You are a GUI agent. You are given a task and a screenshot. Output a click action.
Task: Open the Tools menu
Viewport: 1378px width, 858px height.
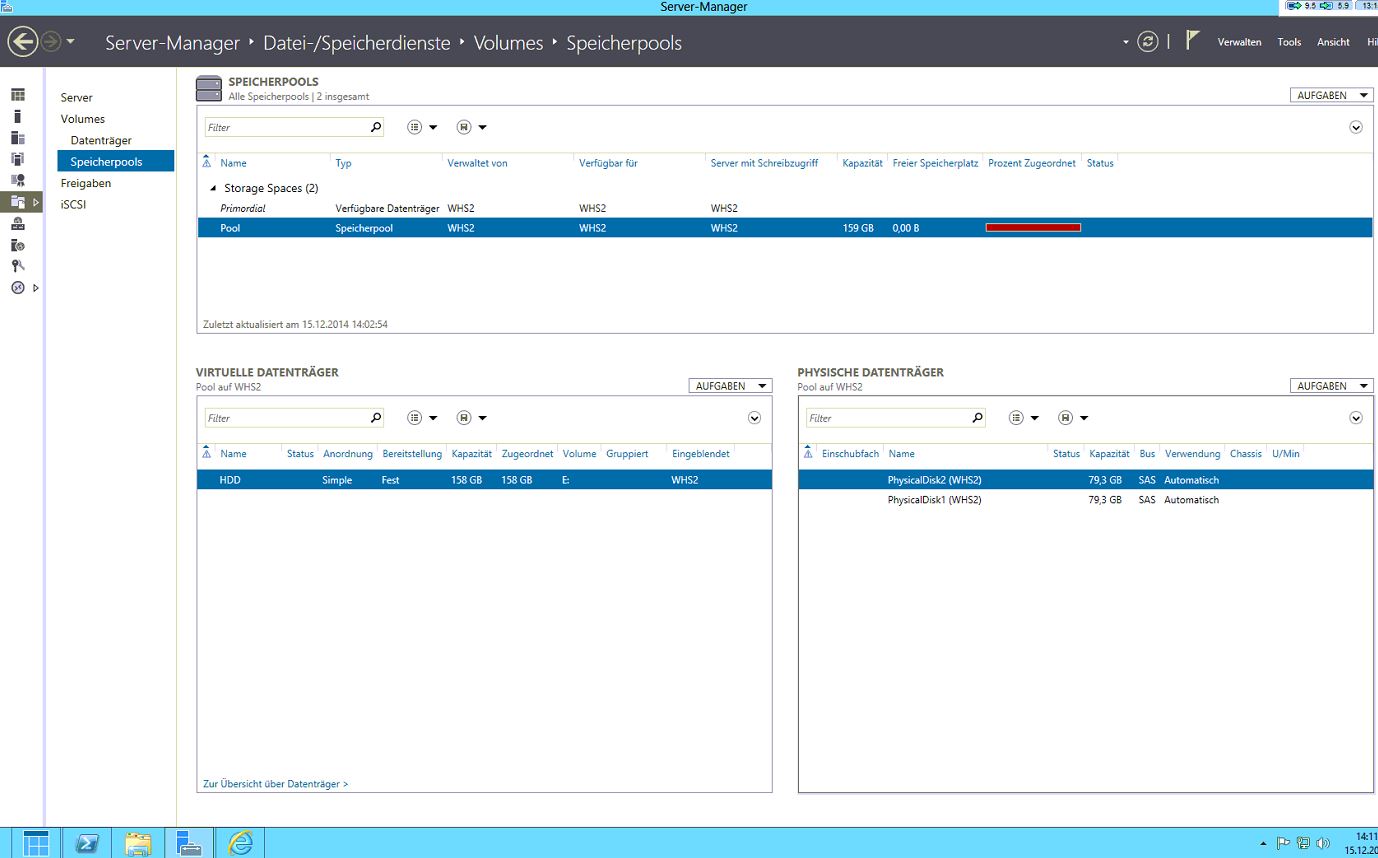[x=1289, y=42]
